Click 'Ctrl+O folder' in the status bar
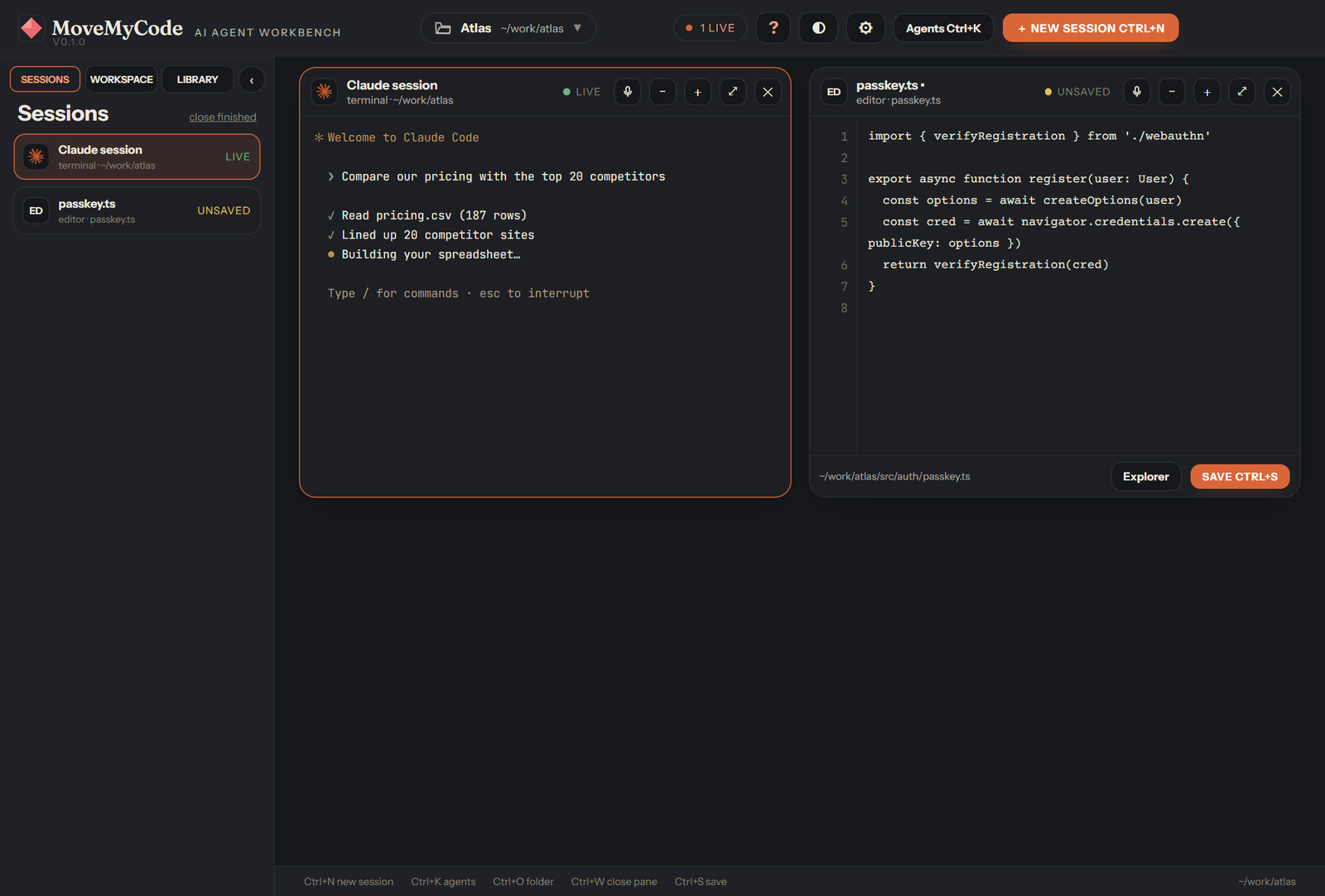The height and width of the screenshot is (896, 1325). pyautogui.click(x=523, y=882)
